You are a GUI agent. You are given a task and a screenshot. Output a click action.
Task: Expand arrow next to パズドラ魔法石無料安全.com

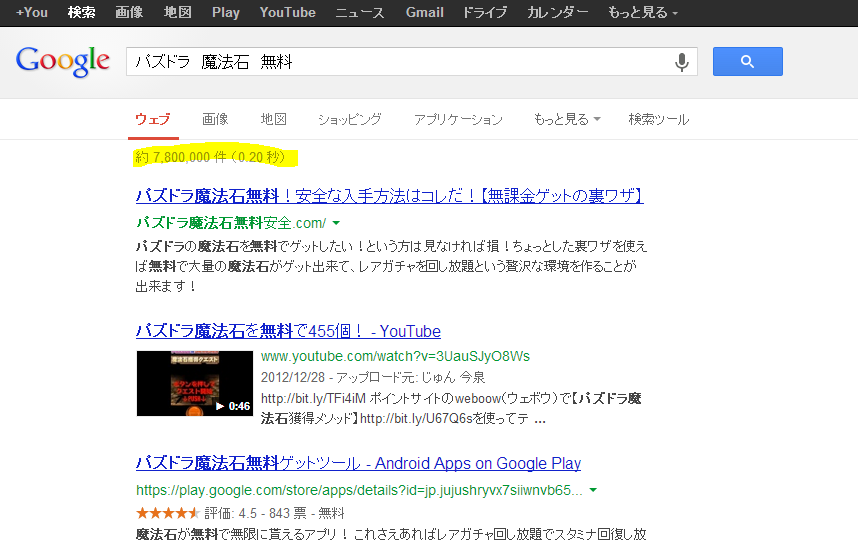pos(337,223)
